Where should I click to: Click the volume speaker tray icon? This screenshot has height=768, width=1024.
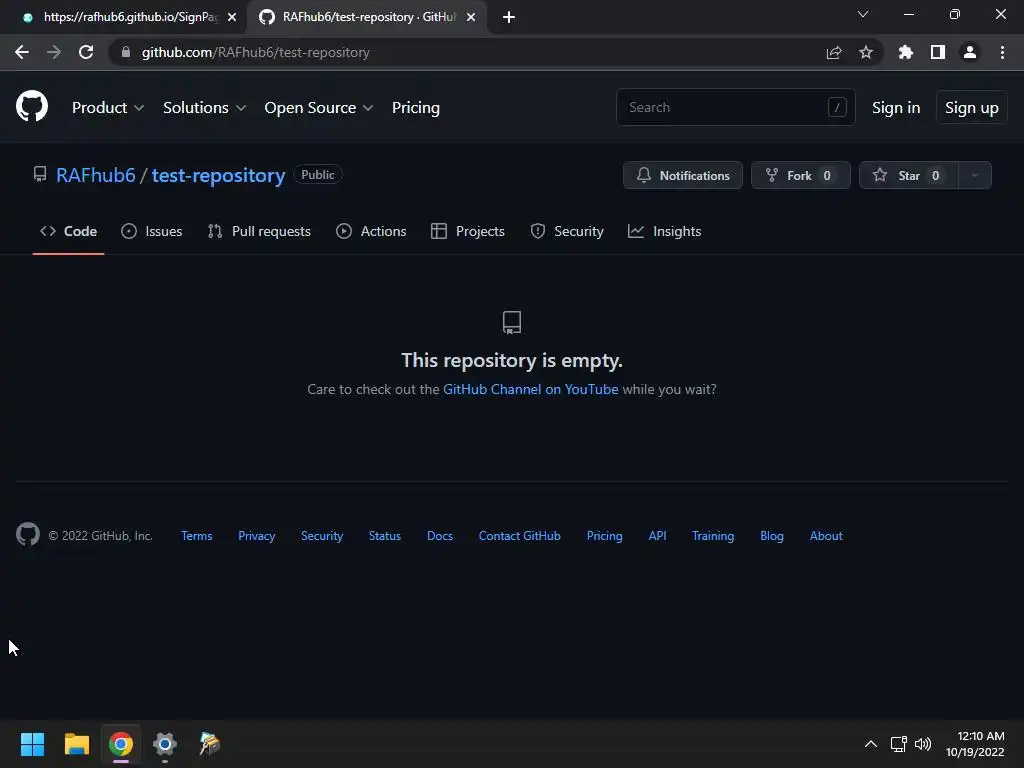click(923, 744)
